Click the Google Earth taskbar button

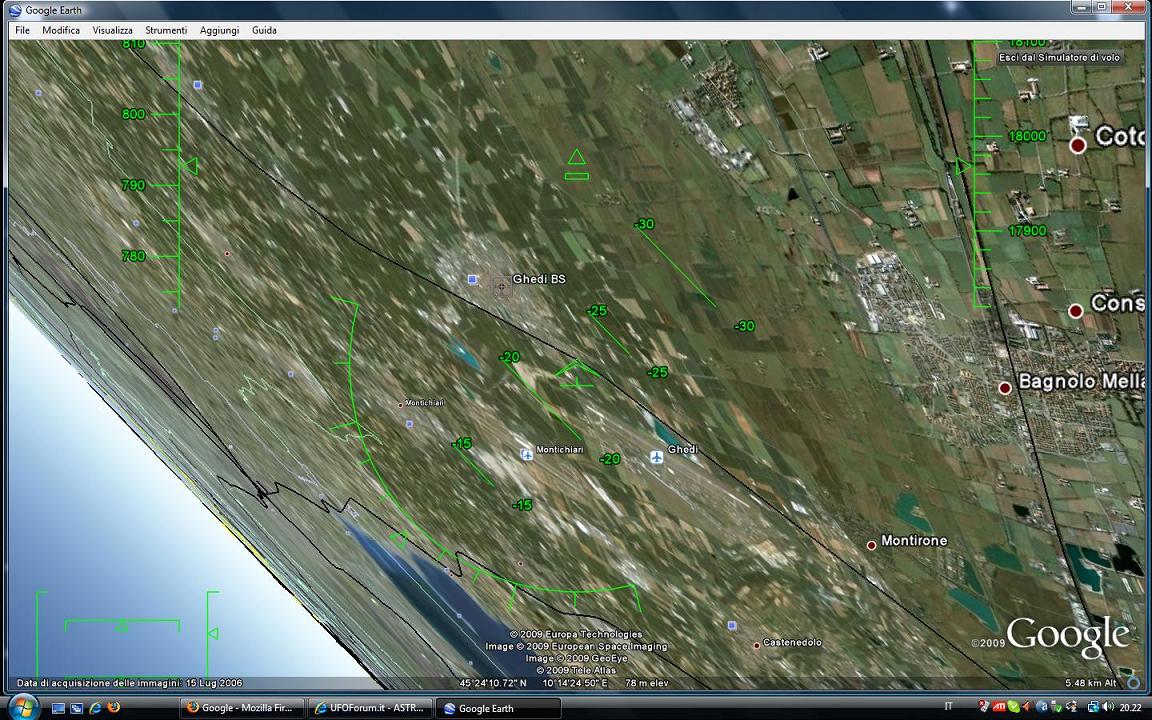click(x=498, y=708)
